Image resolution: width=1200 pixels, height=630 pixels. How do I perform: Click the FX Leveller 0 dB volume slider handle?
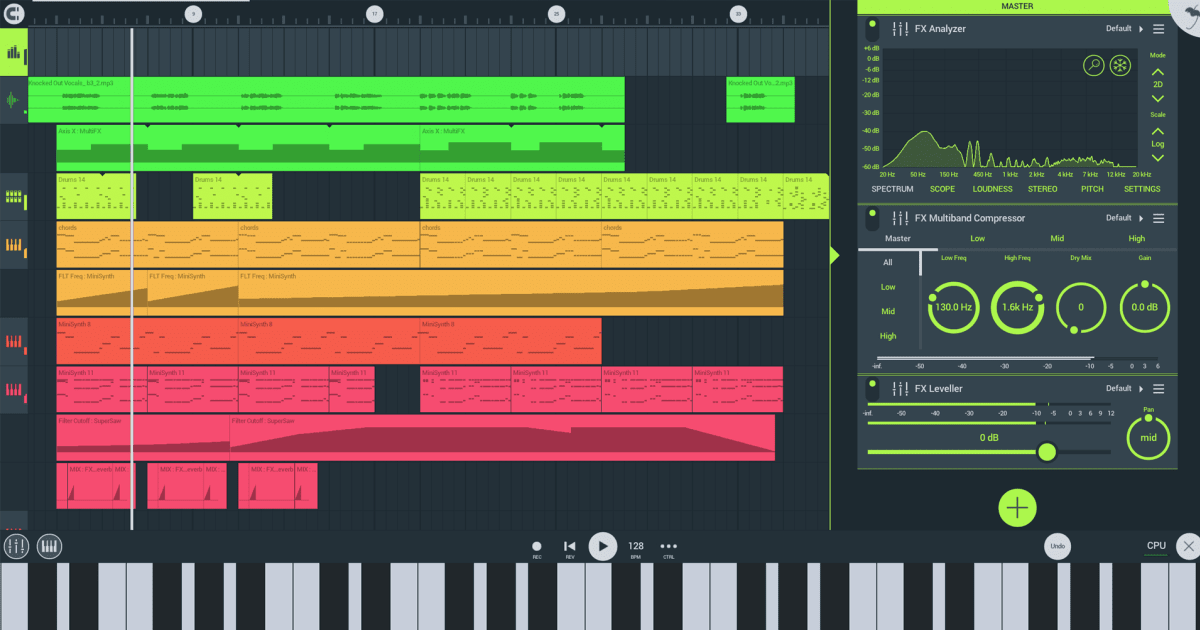click(x=1047, y=452)
